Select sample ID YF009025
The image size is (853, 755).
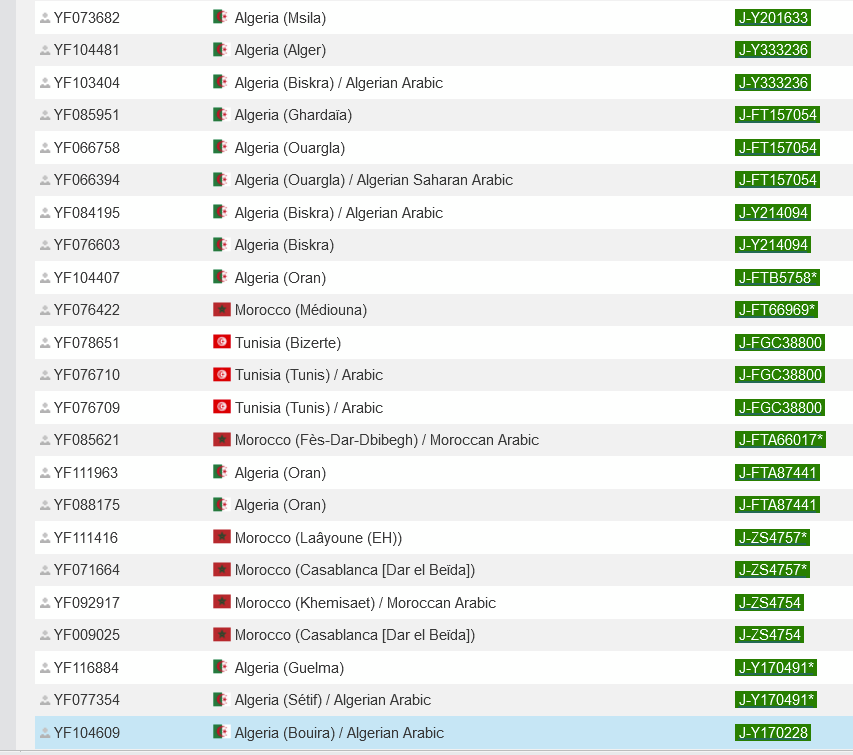point(86,635)
